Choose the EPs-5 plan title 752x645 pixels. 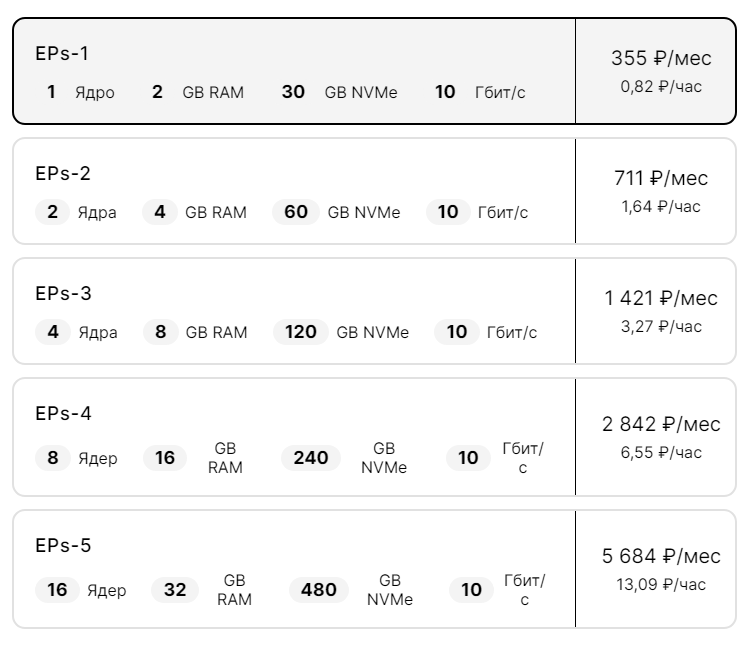click(63, 545)
